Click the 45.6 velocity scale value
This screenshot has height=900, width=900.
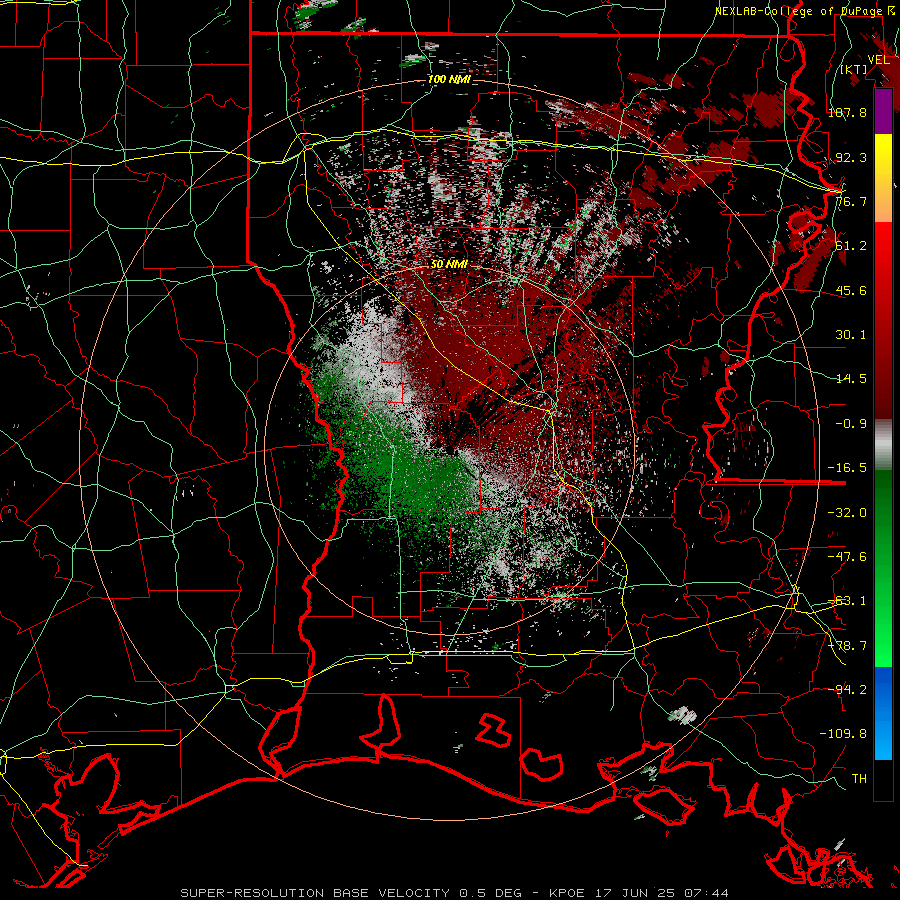(851, 290)
